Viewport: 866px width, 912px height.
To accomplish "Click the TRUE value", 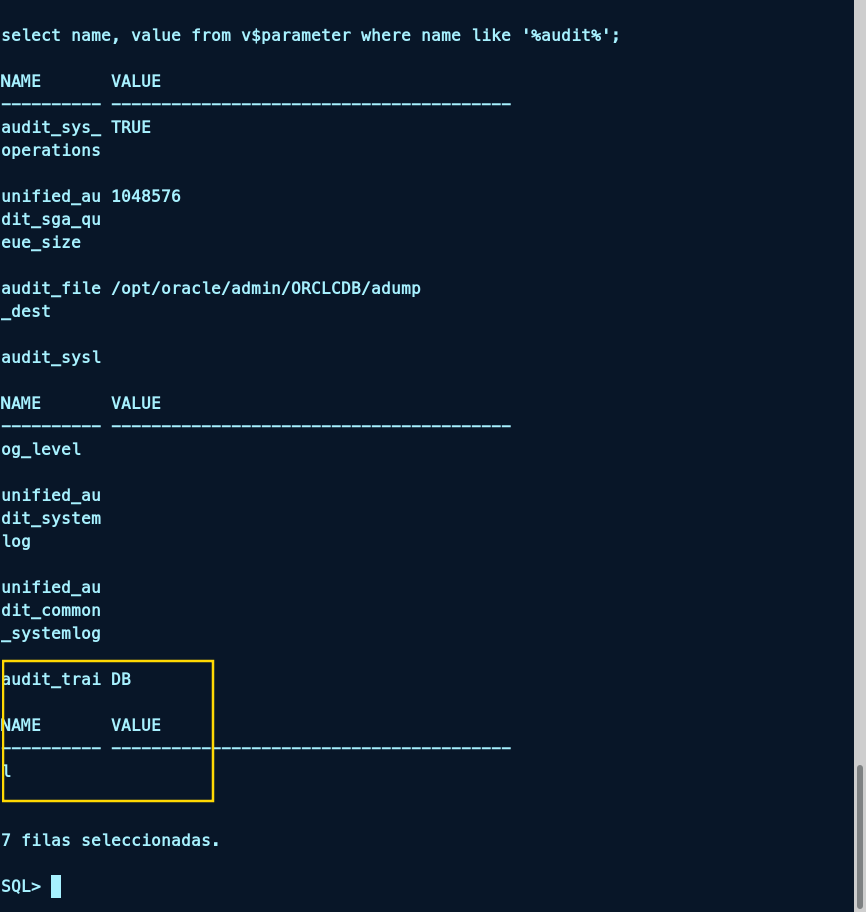I will coord(131,127).
